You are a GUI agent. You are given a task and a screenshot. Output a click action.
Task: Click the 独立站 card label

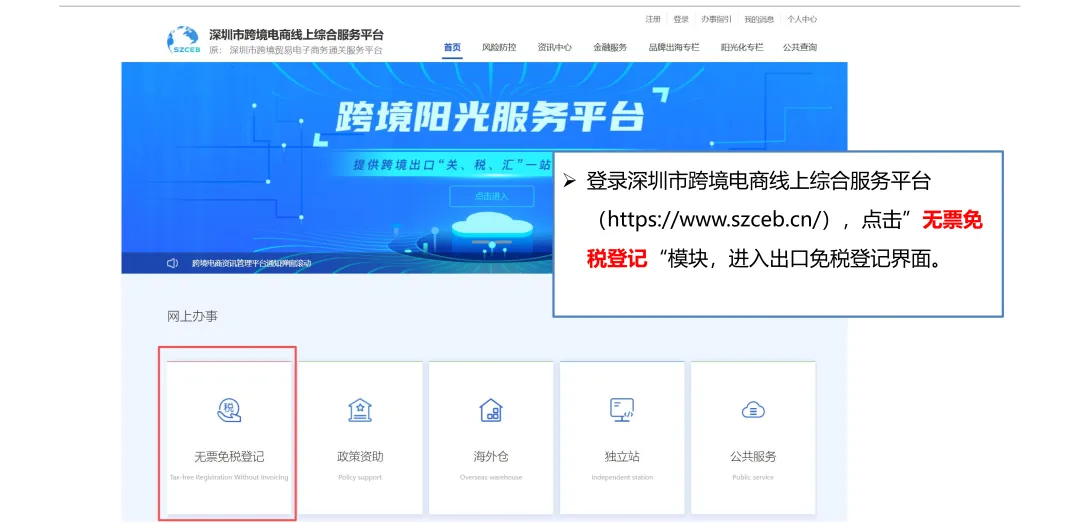pyautogui.click(x=622, y=457)
